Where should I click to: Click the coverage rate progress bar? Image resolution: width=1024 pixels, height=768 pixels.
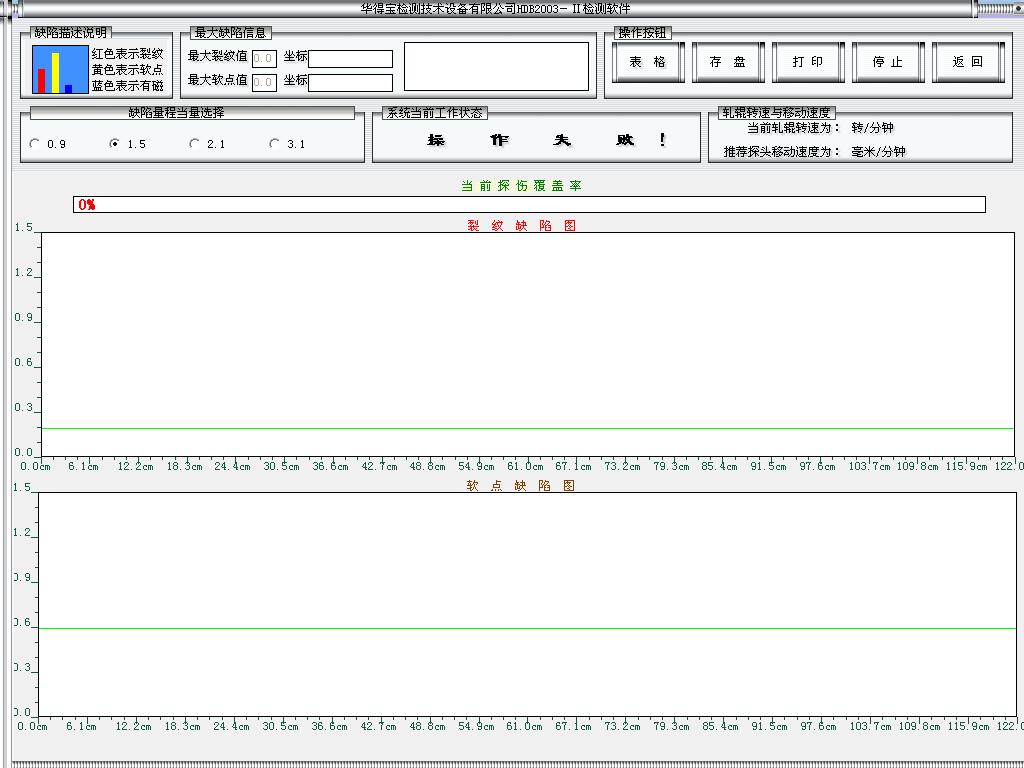click(x=529, y=204)
